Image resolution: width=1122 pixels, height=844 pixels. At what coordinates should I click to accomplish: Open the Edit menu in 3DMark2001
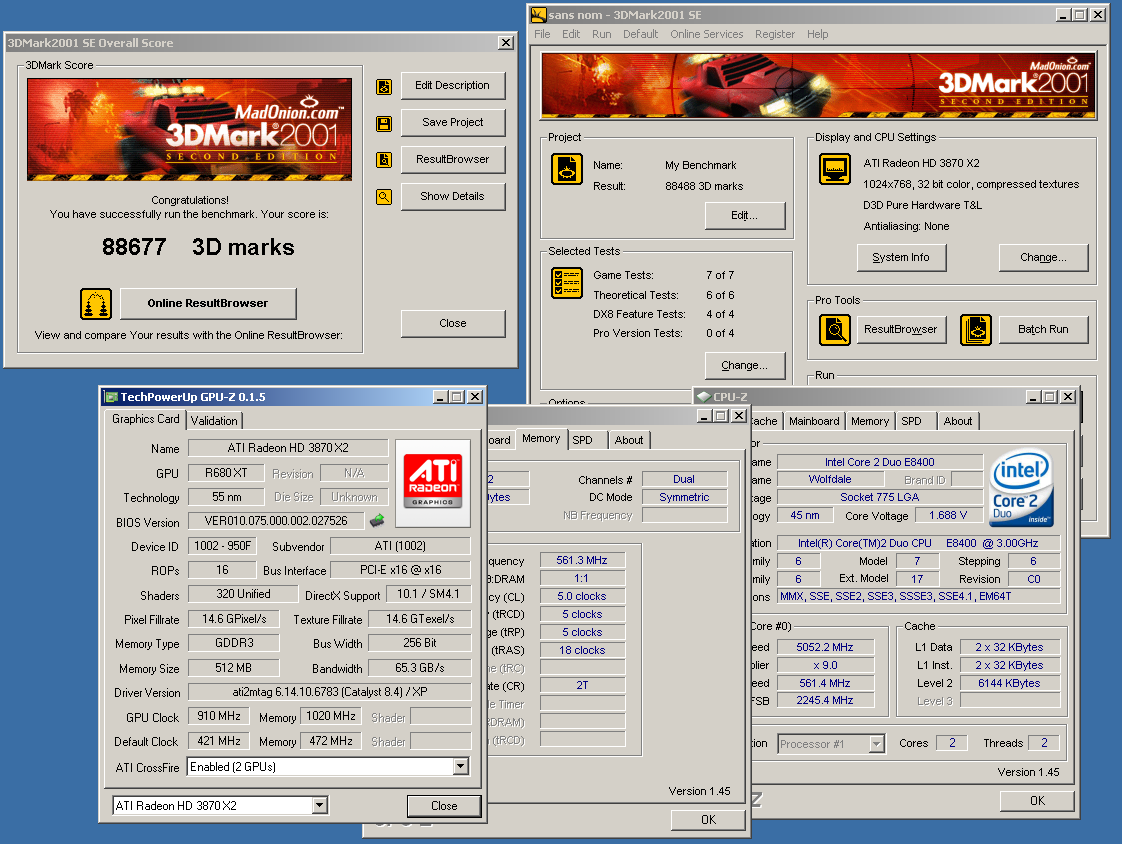[x=571, y=34]
